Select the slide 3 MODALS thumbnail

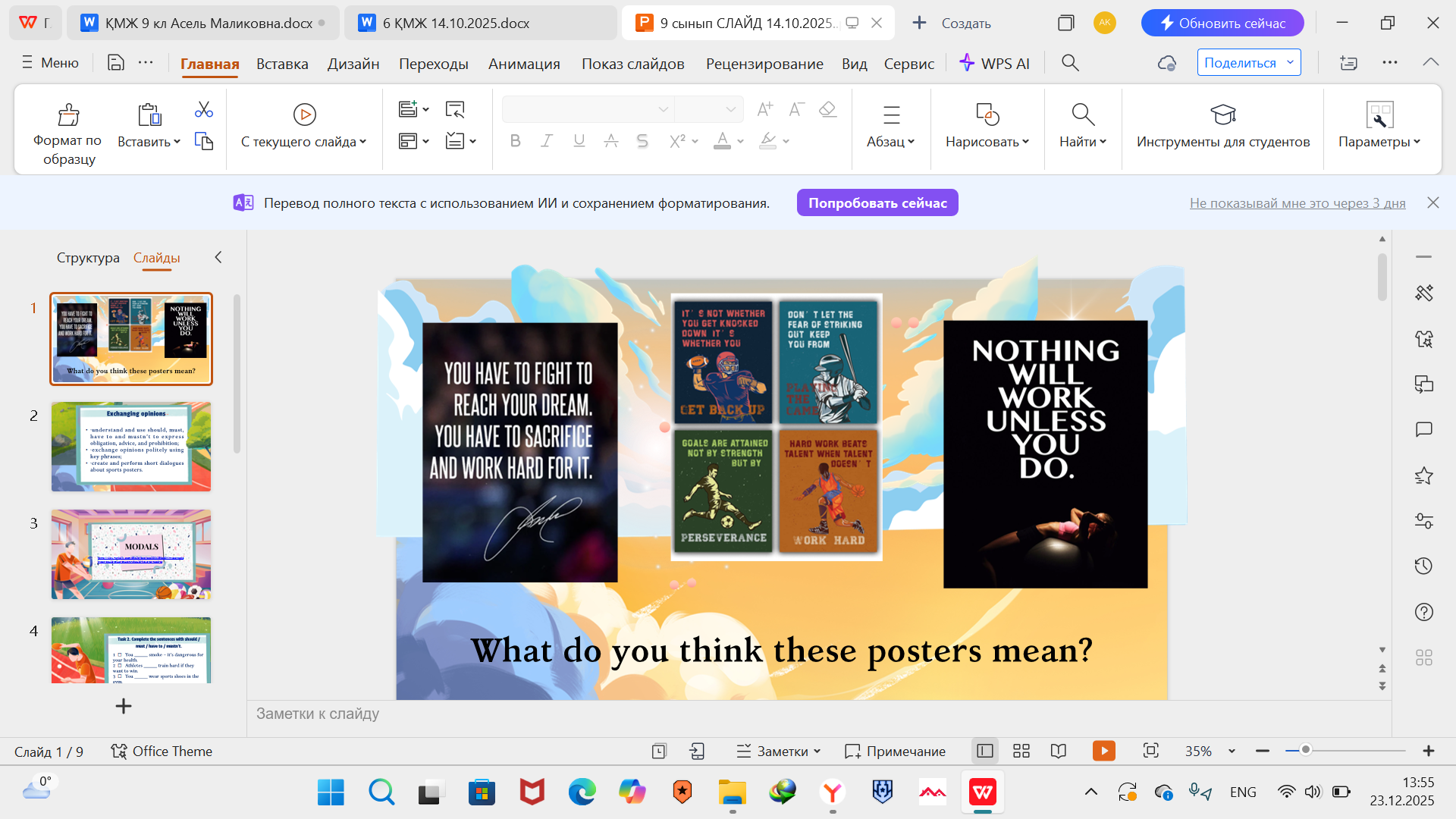tap(131, 554)
